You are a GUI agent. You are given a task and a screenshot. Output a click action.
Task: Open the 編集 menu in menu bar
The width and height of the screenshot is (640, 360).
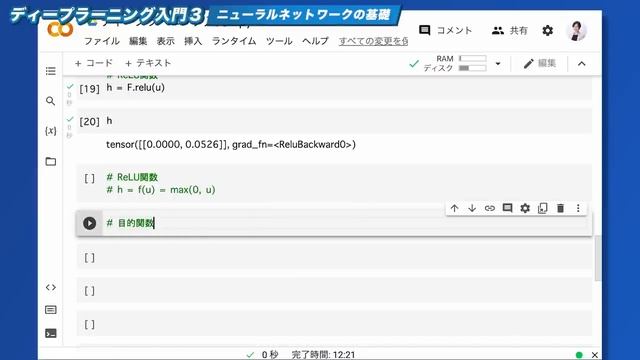(x=138, y=41)
